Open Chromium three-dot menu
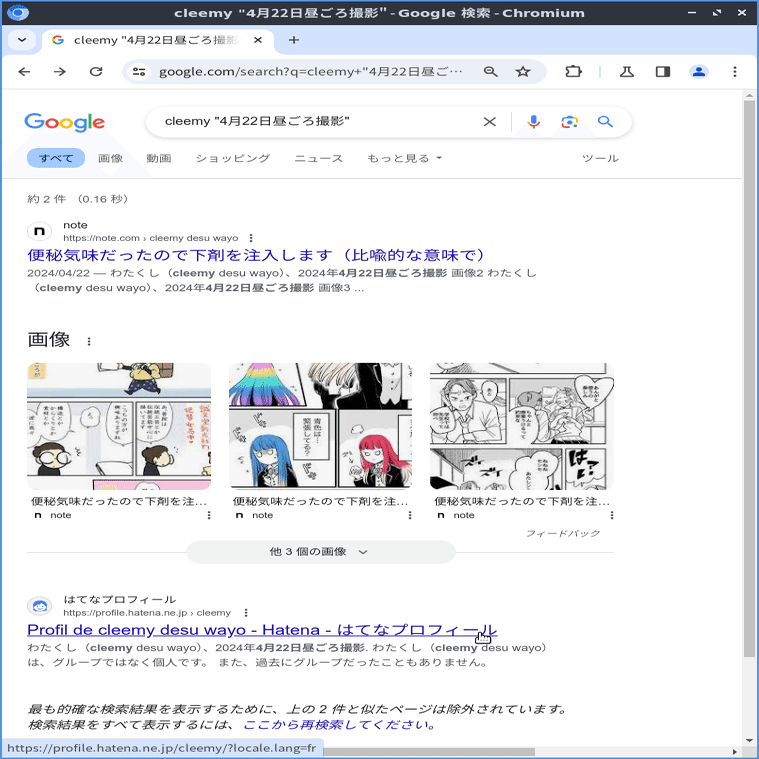Image resolution: width=759 pixels, height=759 pixels. (735, 72)
